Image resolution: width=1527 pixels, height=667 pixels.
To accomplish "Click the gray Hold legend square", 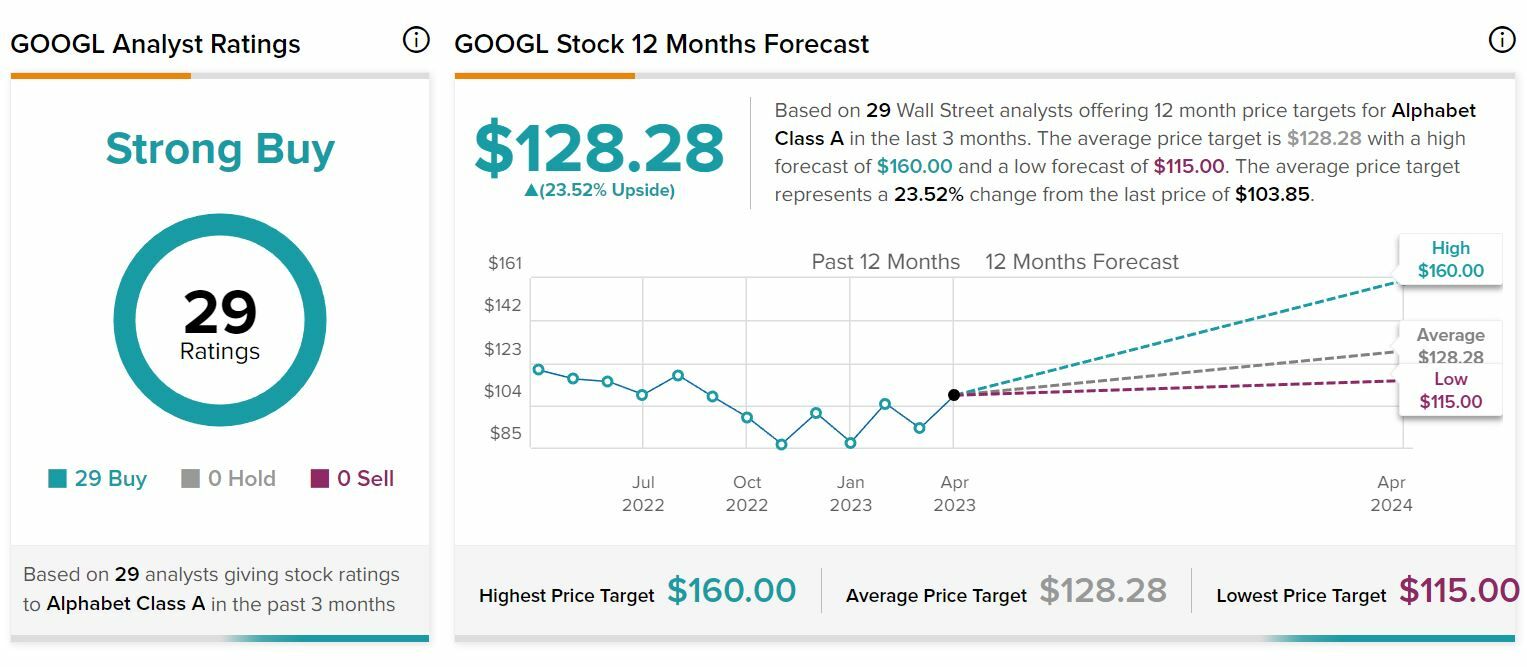I will coord(190,479).
